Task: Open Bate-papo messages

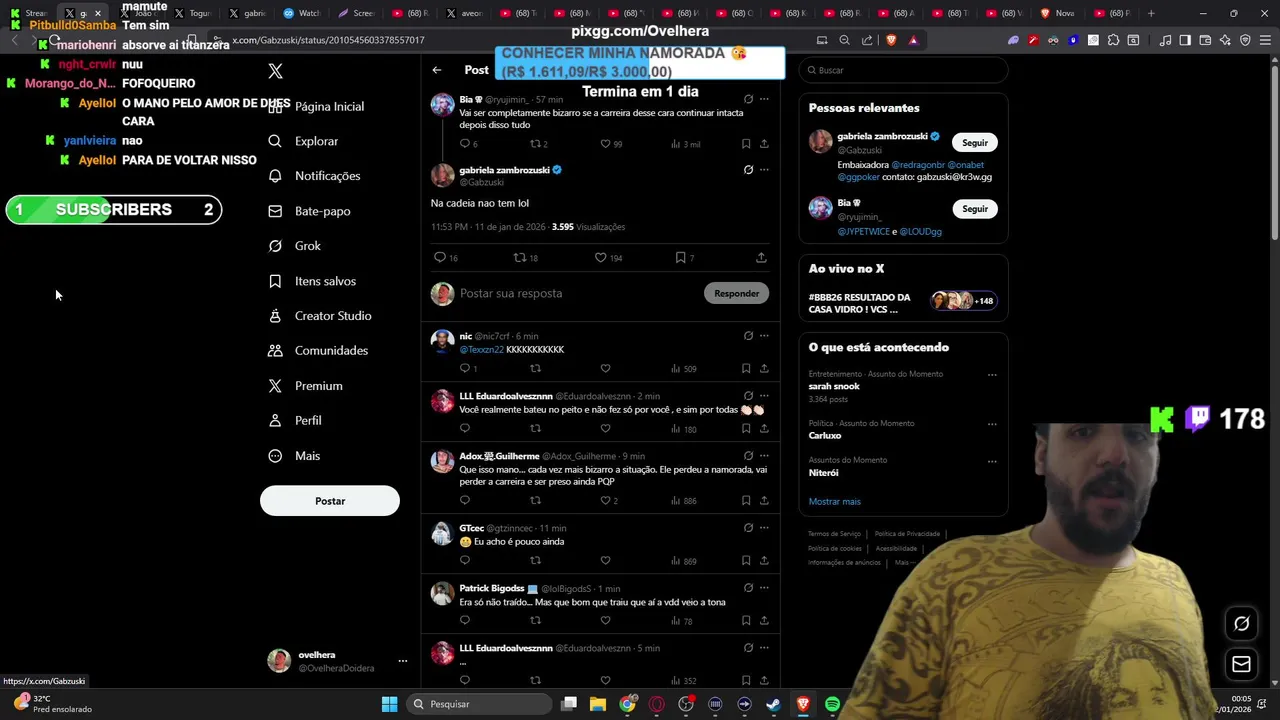Action: pyautogui.click(x=310, y=211)
